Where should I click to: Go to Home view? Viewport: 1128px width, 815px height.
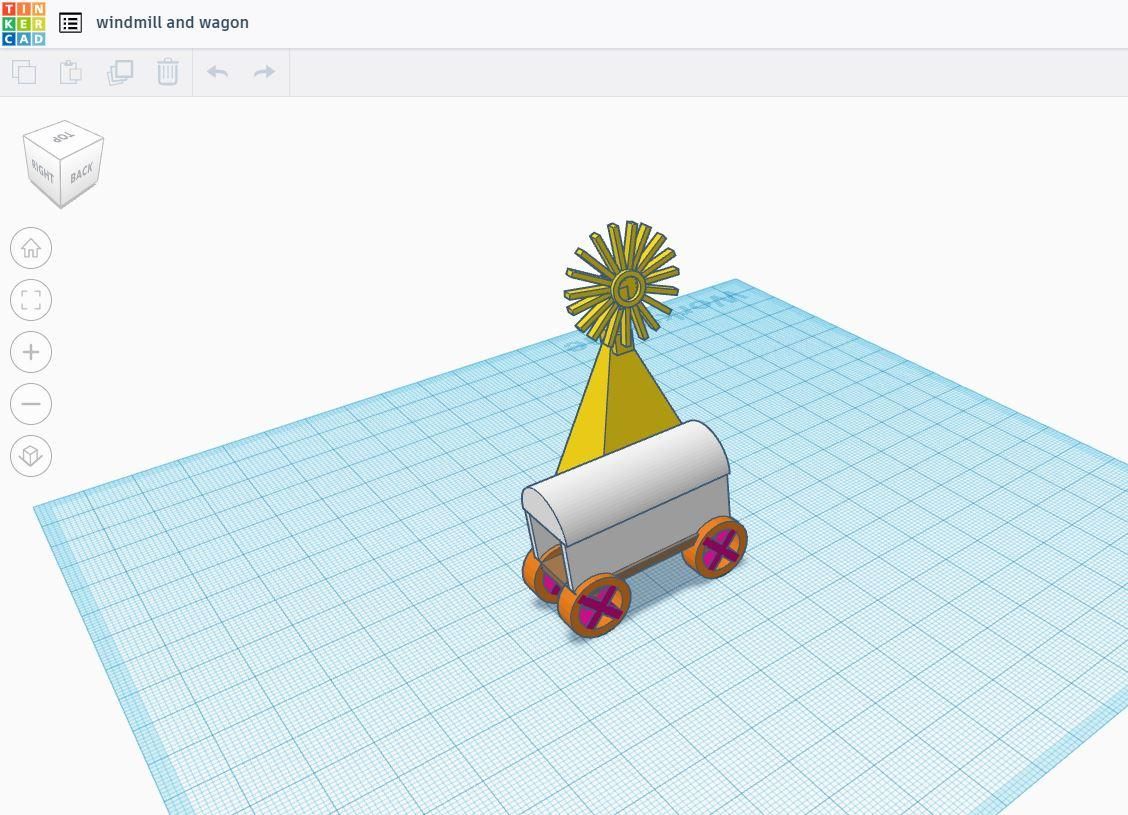[31, 248]
